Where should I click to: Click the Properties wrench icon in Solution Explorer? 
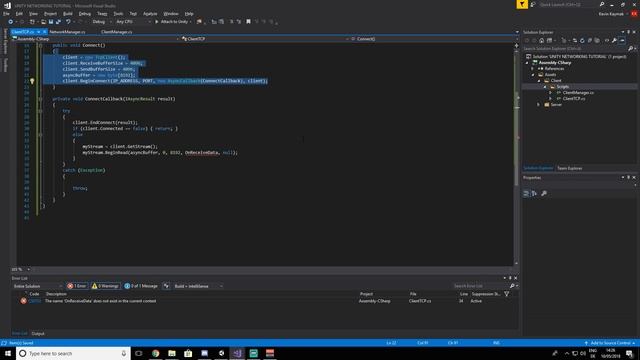tap(614, 40)
